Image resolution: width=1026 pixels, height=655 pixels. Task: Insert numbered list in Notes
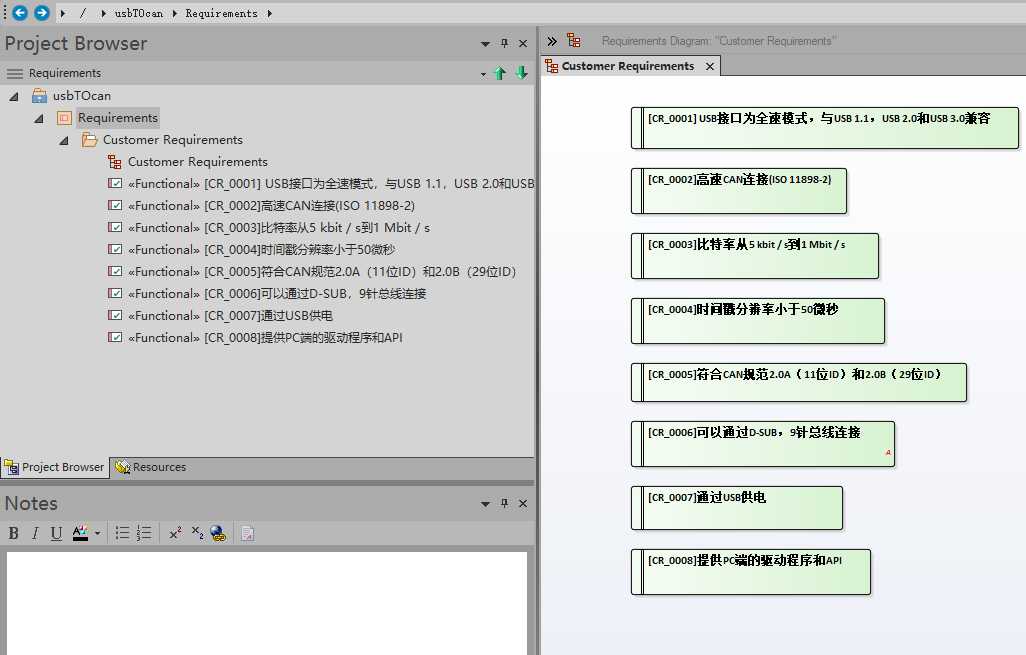pos(144,533)
